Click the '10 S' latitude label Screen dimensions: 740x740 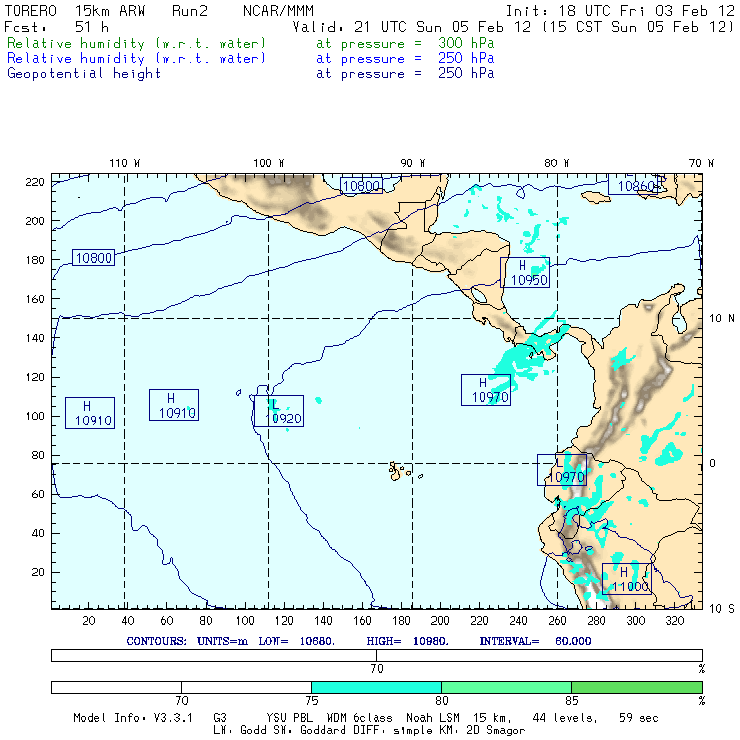pyautogui.click(x=722, y=609)
